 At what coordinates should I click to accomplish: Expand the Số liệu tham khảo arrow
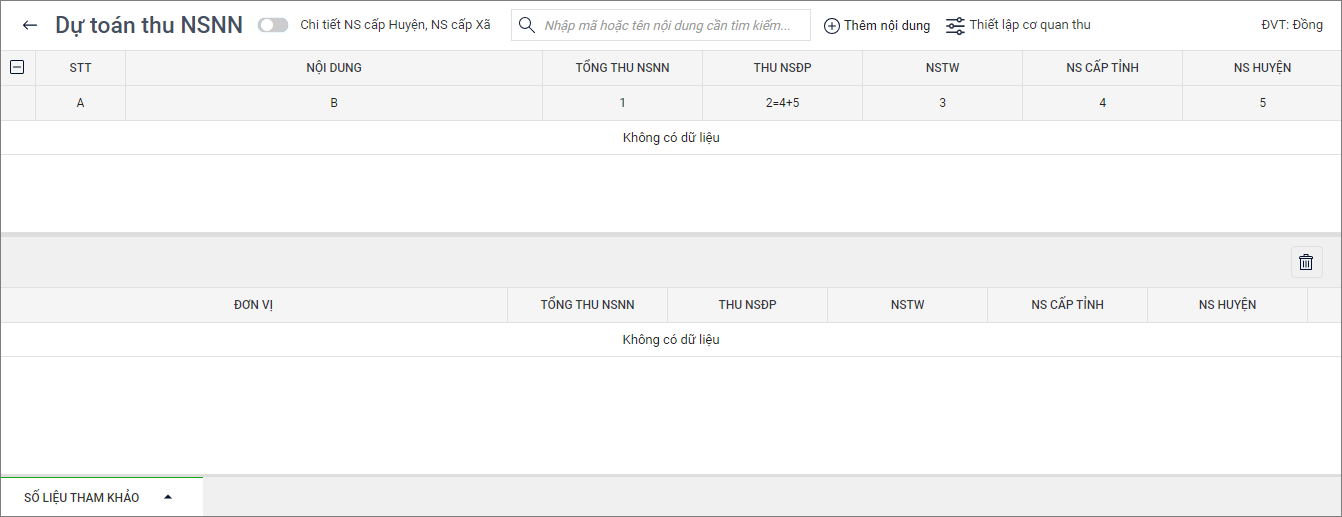168,497
